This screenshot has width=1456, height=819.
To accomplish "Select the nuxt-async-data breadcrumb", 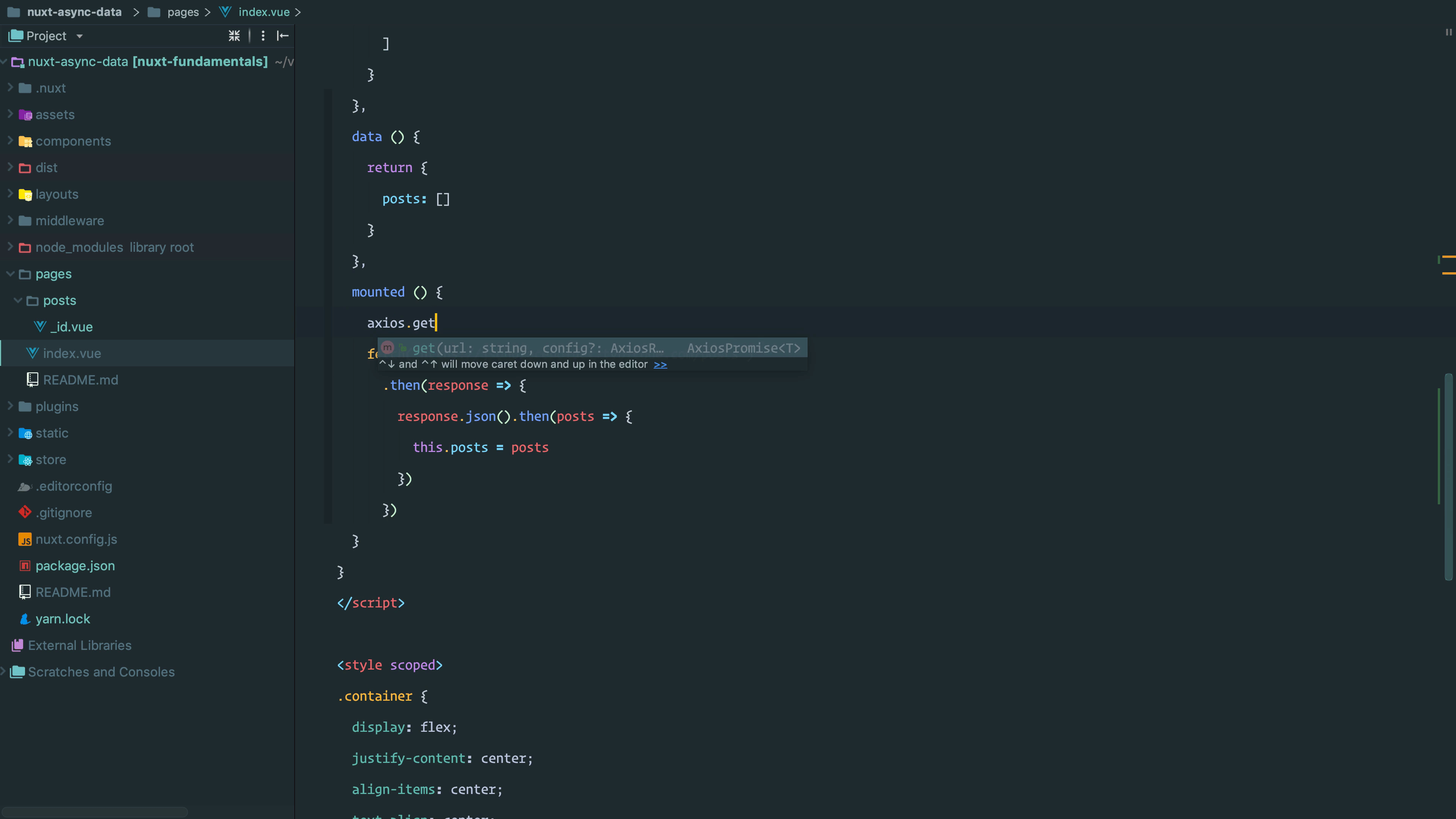I will (74, 12).
